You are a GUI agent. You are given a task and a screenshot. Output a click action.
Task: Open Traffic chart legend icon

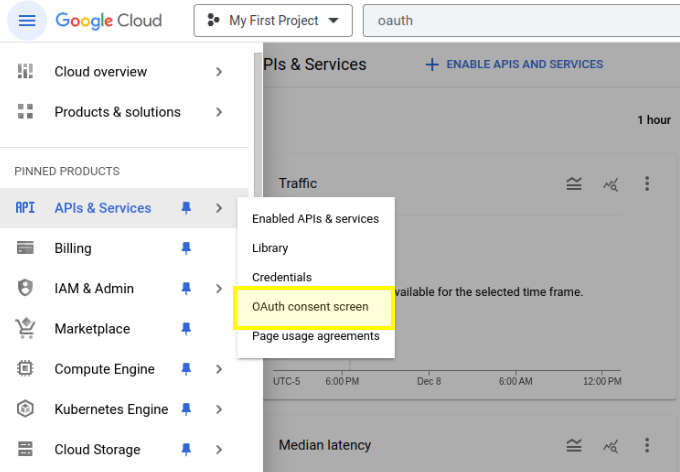(574, 184)
